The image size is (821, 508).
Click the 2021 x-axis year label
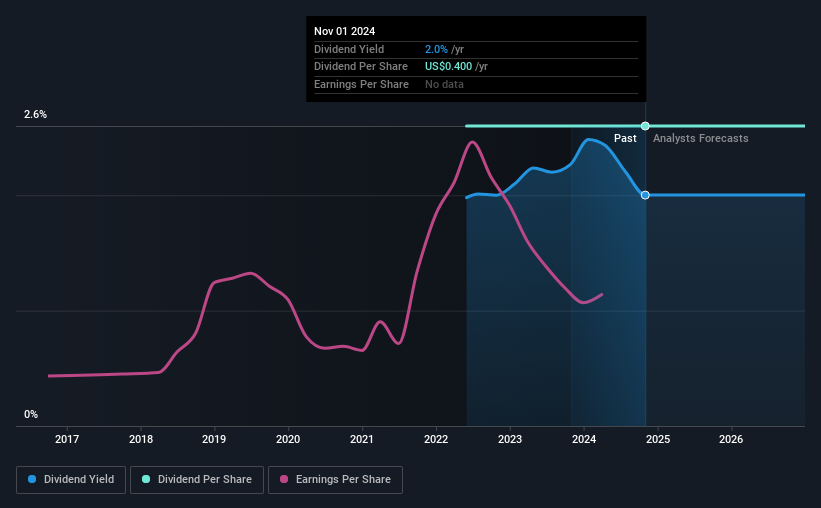click(362, 439)
